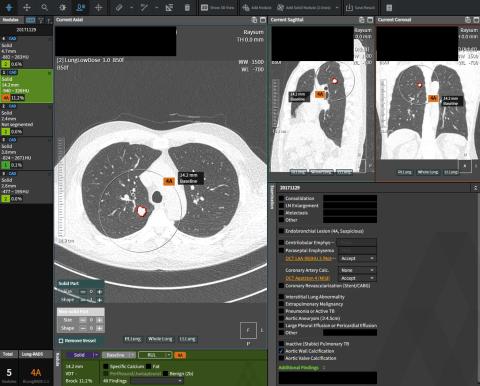Click Whole Lung button under axial view
This screenshot has height=386, width=480.
point(160,339)
